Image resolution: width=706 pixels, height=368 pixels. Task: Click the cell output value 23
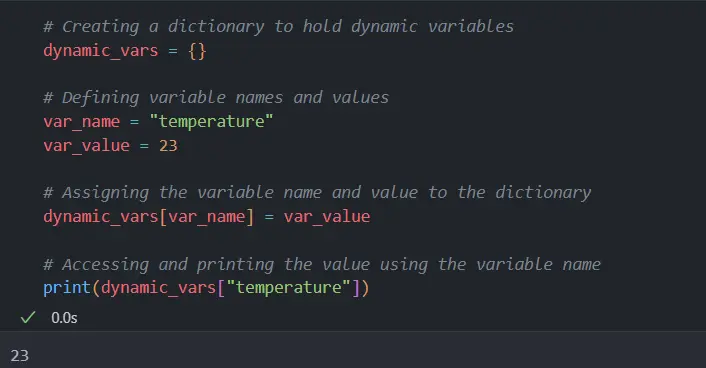[19, 356]
